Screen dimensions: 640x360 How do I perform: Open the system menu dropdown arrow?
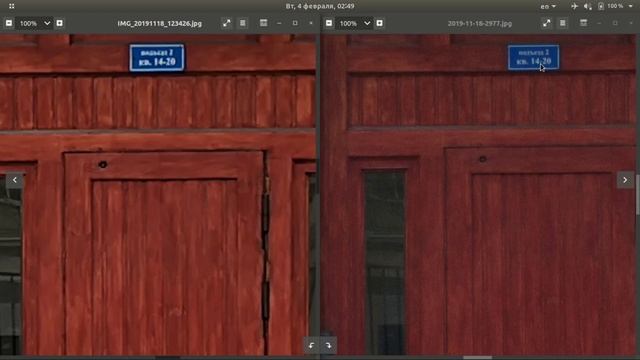click(x=631, y=6)
